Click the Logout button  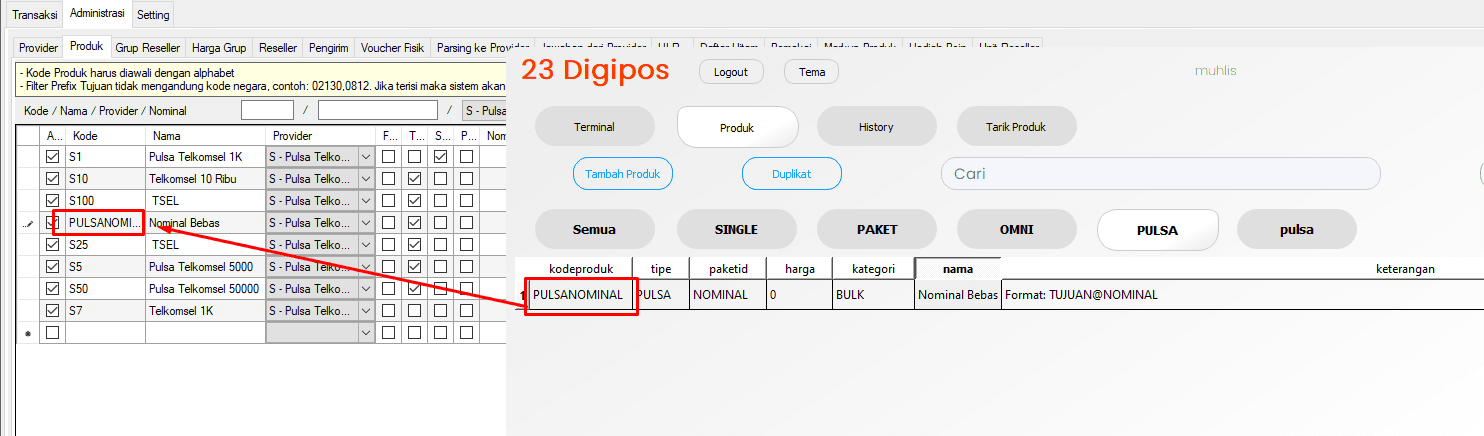point(731,72)
